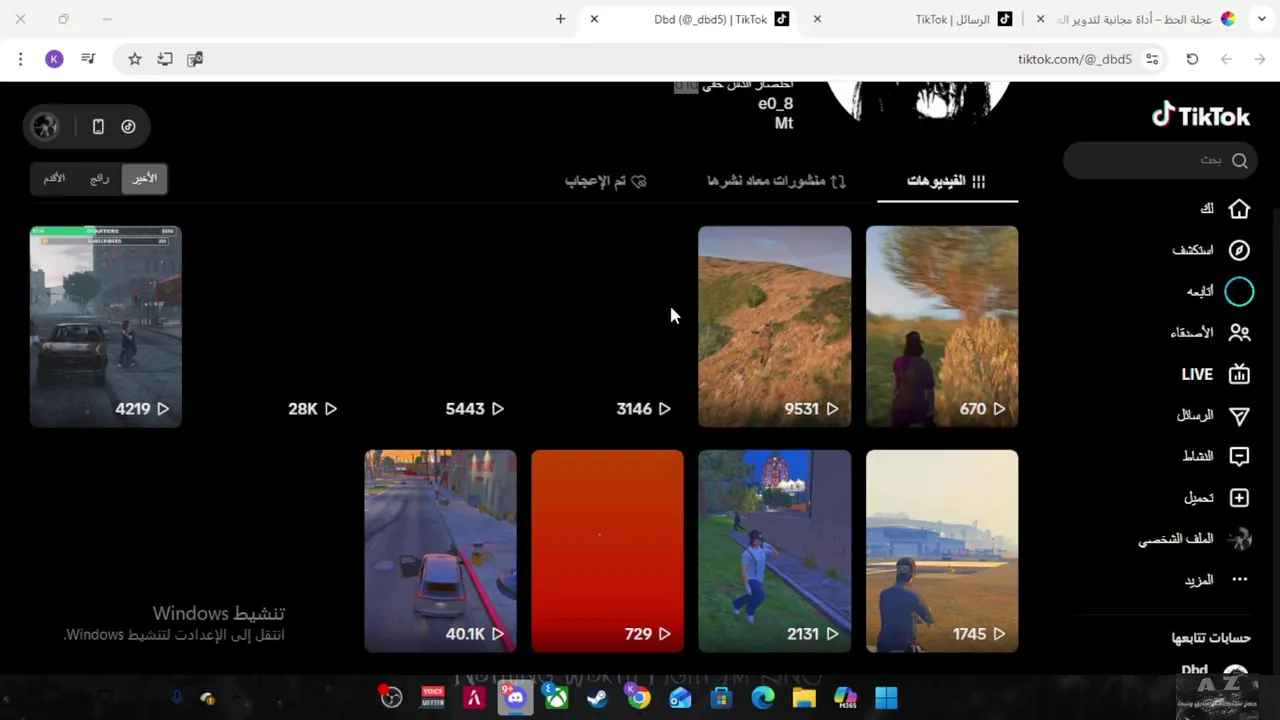Open the media control icon in Chrome toolbar
Viewport: 1280px width, 720px height.
click(x=88, y=59)
